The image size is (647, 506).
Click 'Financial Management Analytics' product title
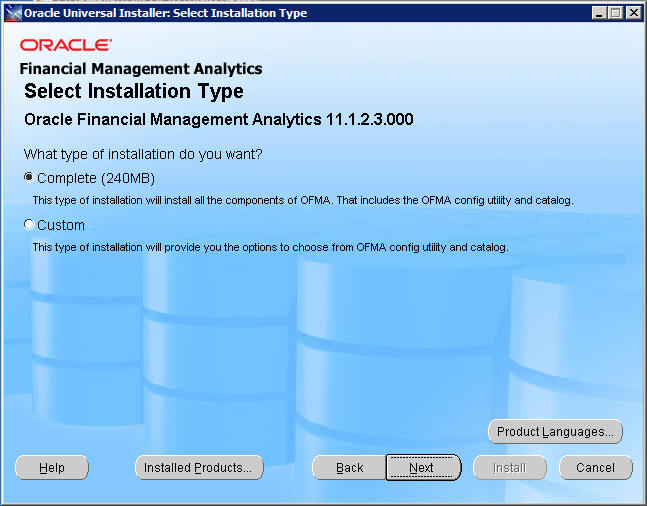[x=141, y=69]
